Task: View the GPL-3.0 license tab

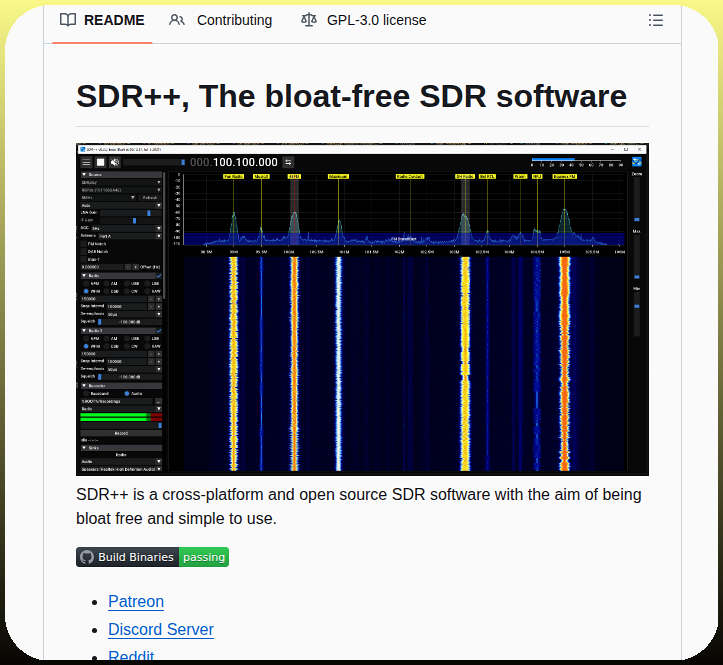Action: coord(363,20)
